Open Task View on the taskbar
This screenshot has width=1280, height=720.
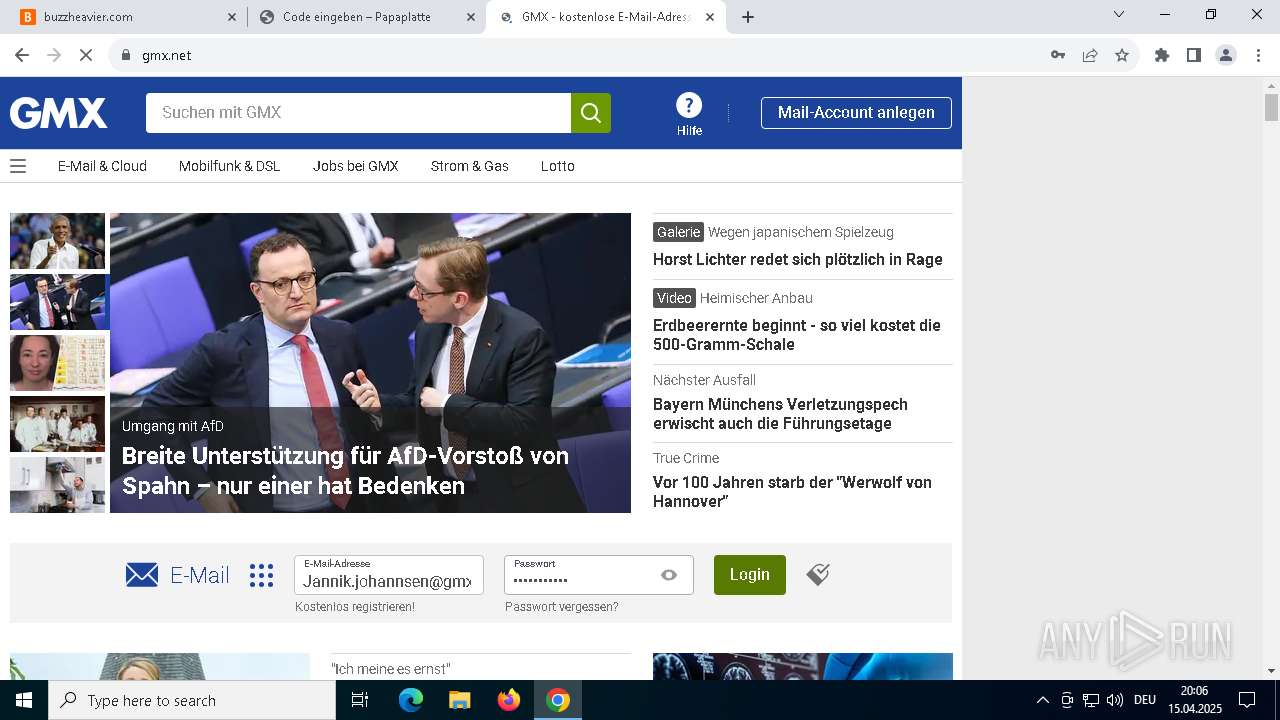360,700
